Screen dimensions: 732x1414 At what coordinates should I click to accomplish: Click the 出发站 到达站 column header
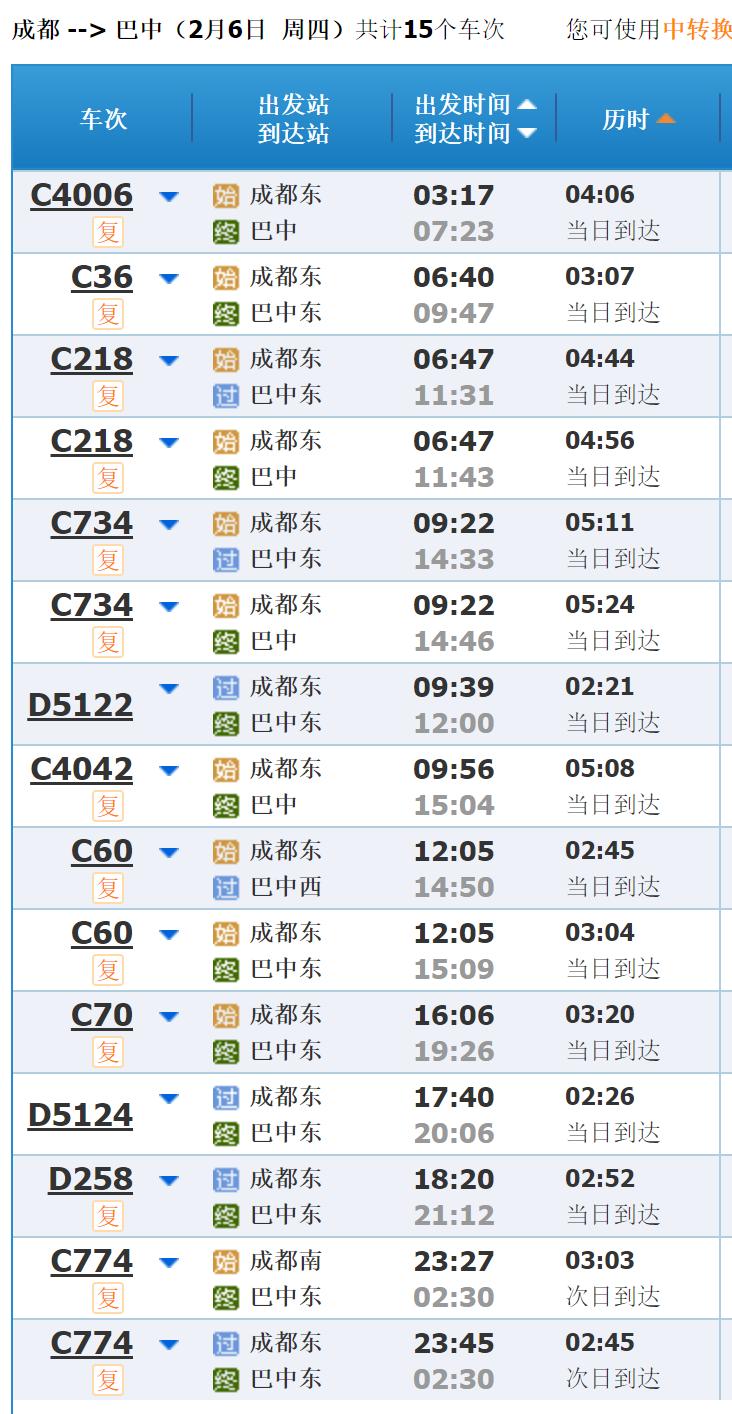pos(293,119)
